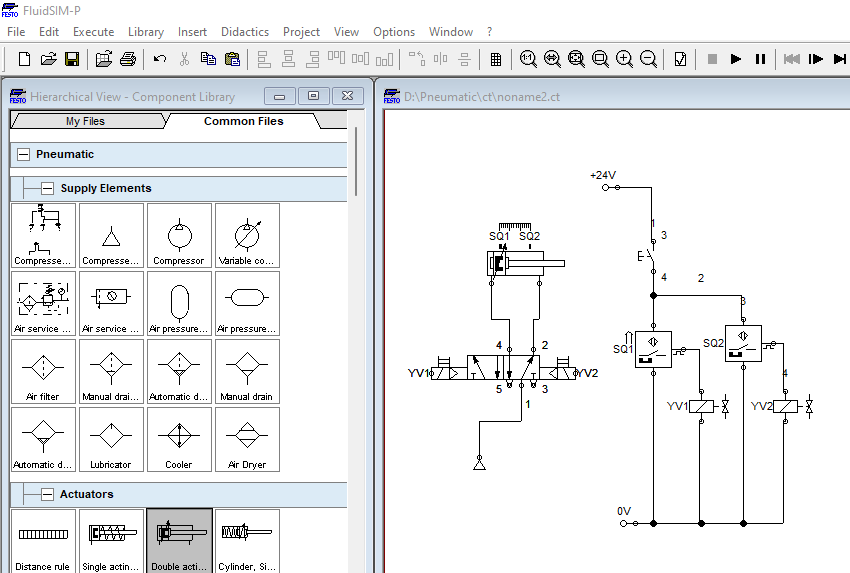
Task: Toggle the grid display icon
Action: point(495,59)
